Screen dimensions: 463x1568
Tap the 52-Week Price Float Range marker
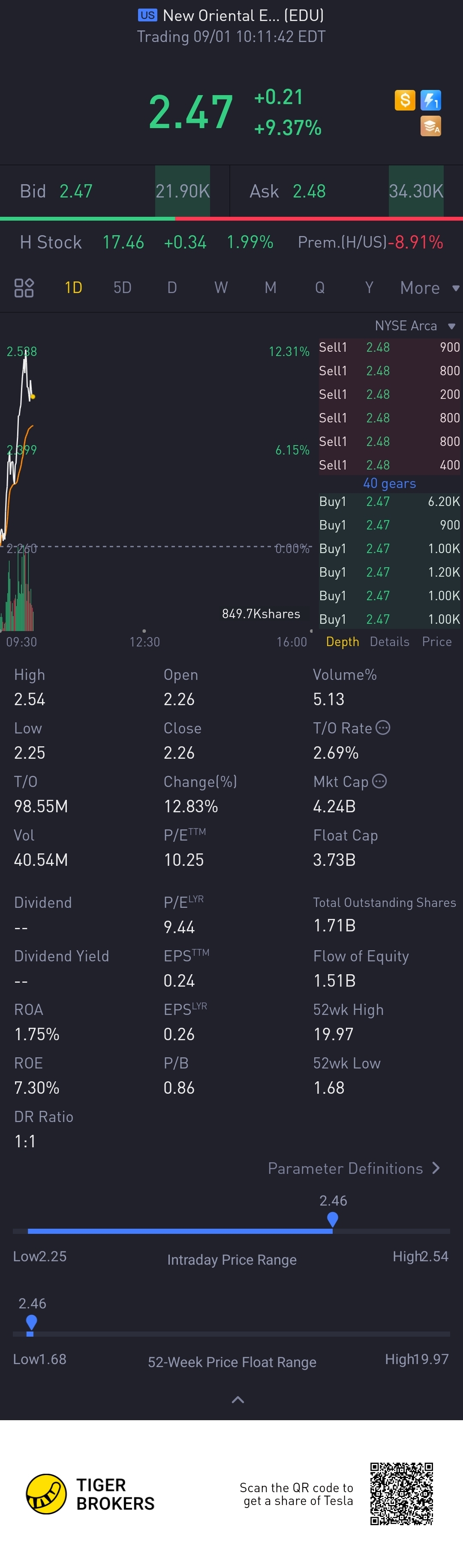[x=31, y=1322]
